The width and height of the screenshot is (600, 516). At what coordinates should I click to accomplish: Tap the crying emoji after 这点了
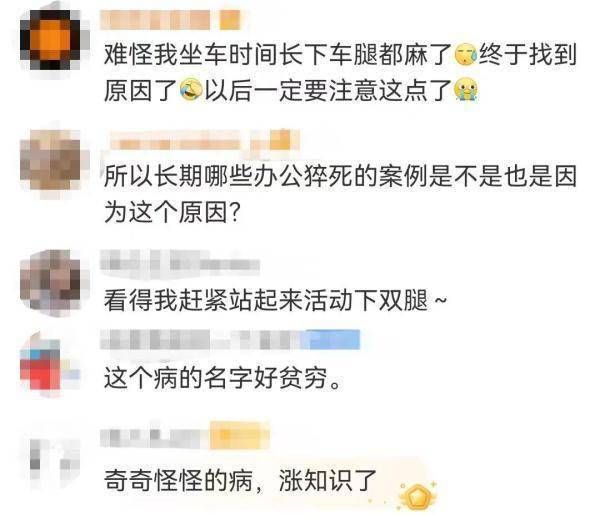[x=465, y=90]
